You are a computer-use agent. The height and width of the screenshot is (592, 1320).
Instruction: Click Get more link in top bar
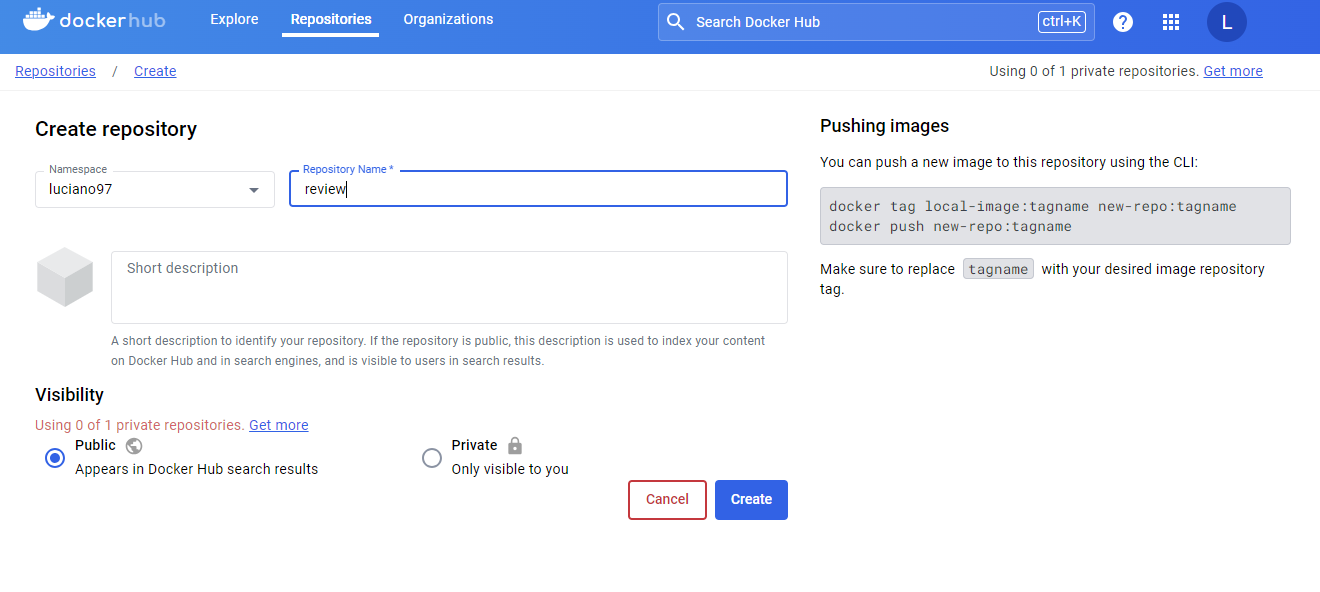click(x=1233, y=71)
